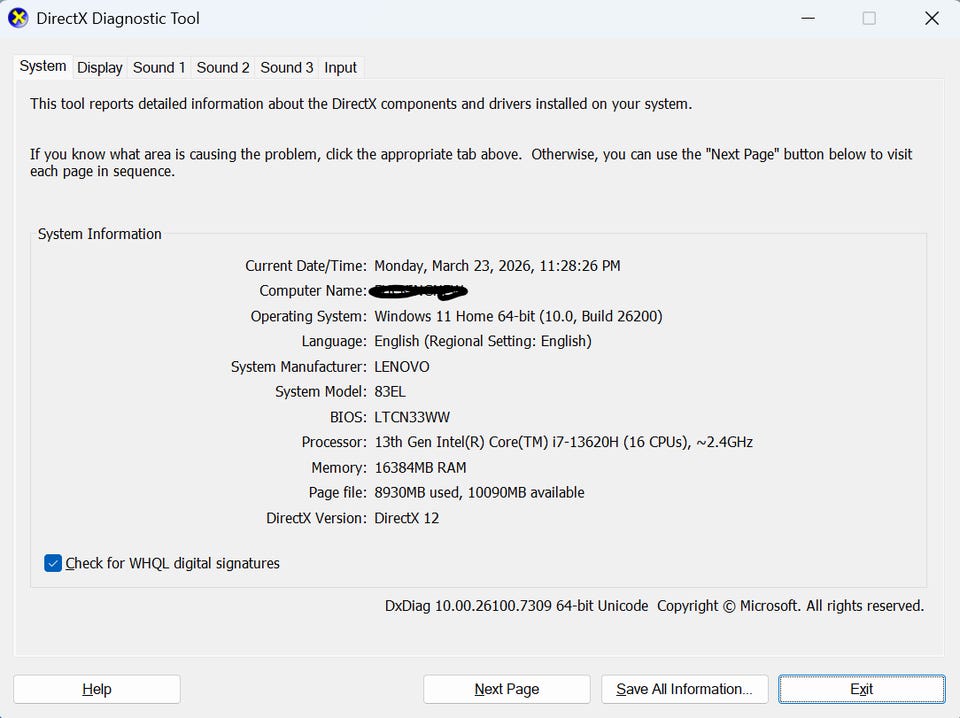Open the Sound 1 tab
This screenshot has width=960, height=718.
point(159,67)
